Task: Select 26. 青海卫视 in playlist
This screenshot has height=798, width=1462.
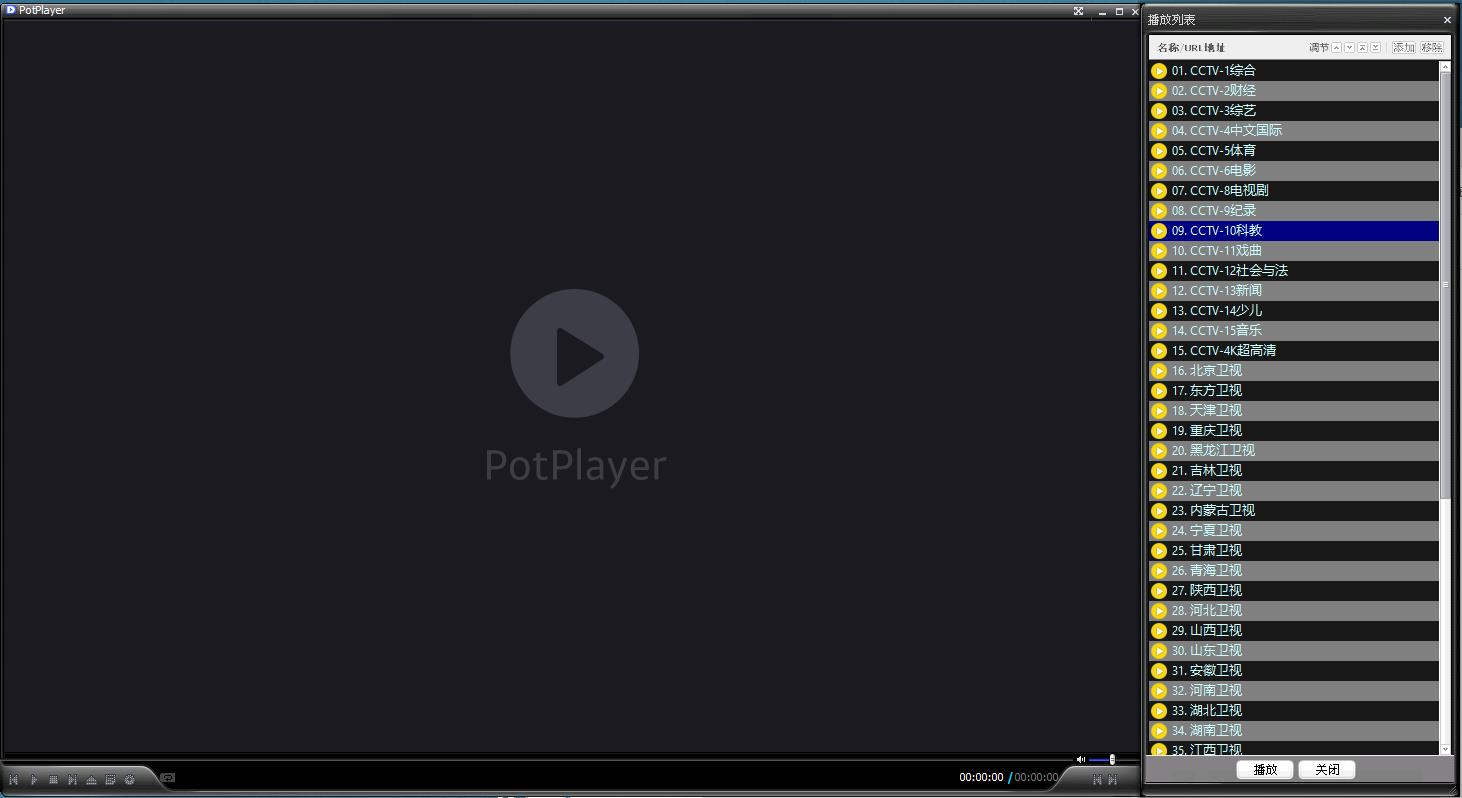Action: pyautogui.click(x=1294, y=571)
